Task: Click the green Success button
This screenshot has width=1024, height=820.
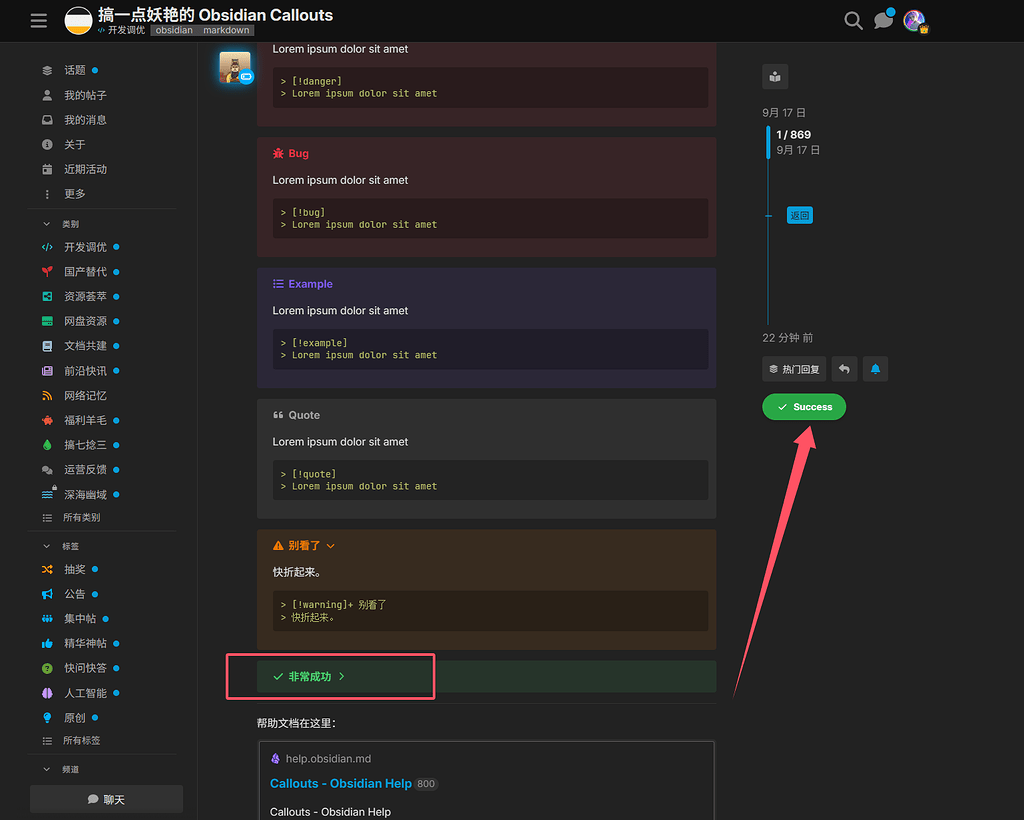Action: [x=804, y=407]
